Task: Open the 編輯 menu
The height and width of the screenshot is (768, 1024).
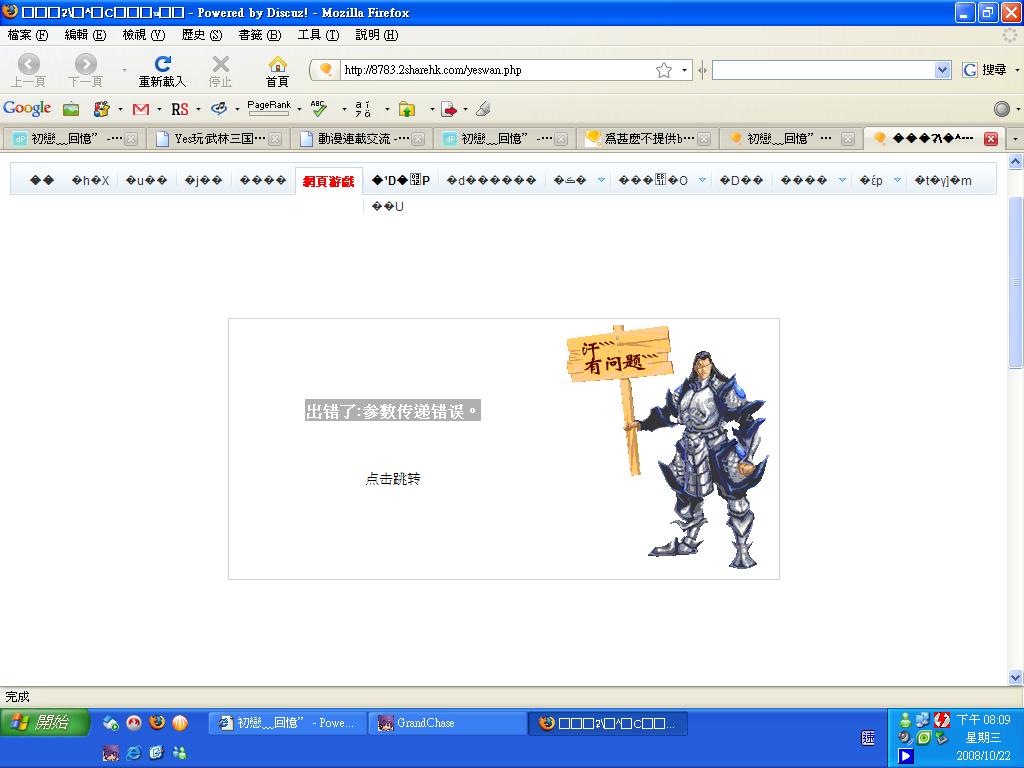Action: click(x=85, y=35)
